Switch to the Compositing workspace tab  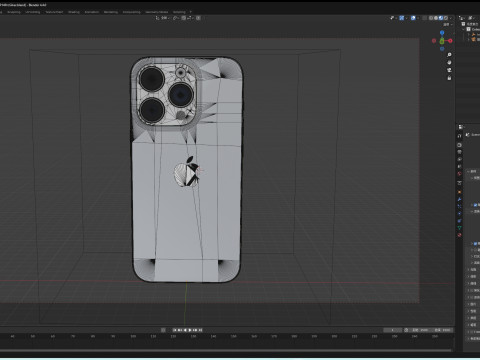[131, 12]
